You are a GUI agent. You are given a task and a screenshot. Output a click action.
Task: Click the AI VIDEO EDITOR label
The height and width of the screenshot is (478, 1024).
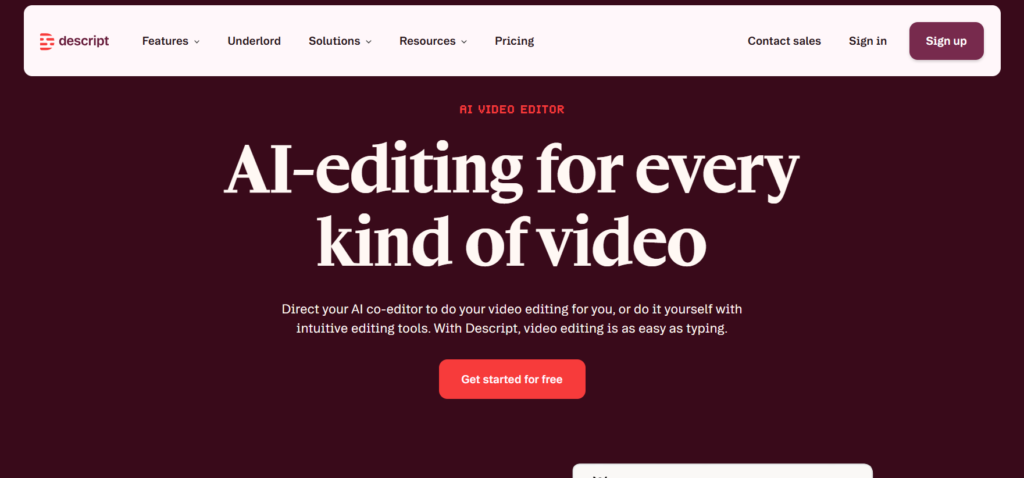click(x=512, y=110)
